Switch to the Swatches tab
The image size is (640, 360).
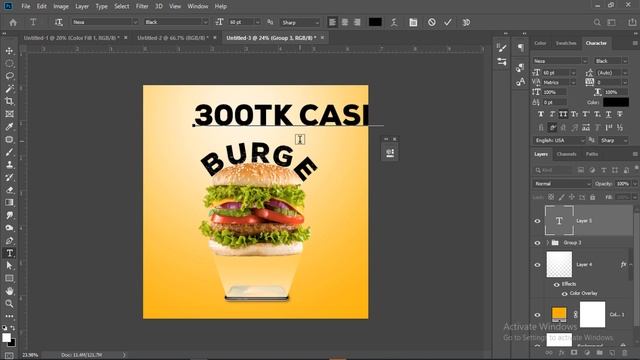coord(566,43)
